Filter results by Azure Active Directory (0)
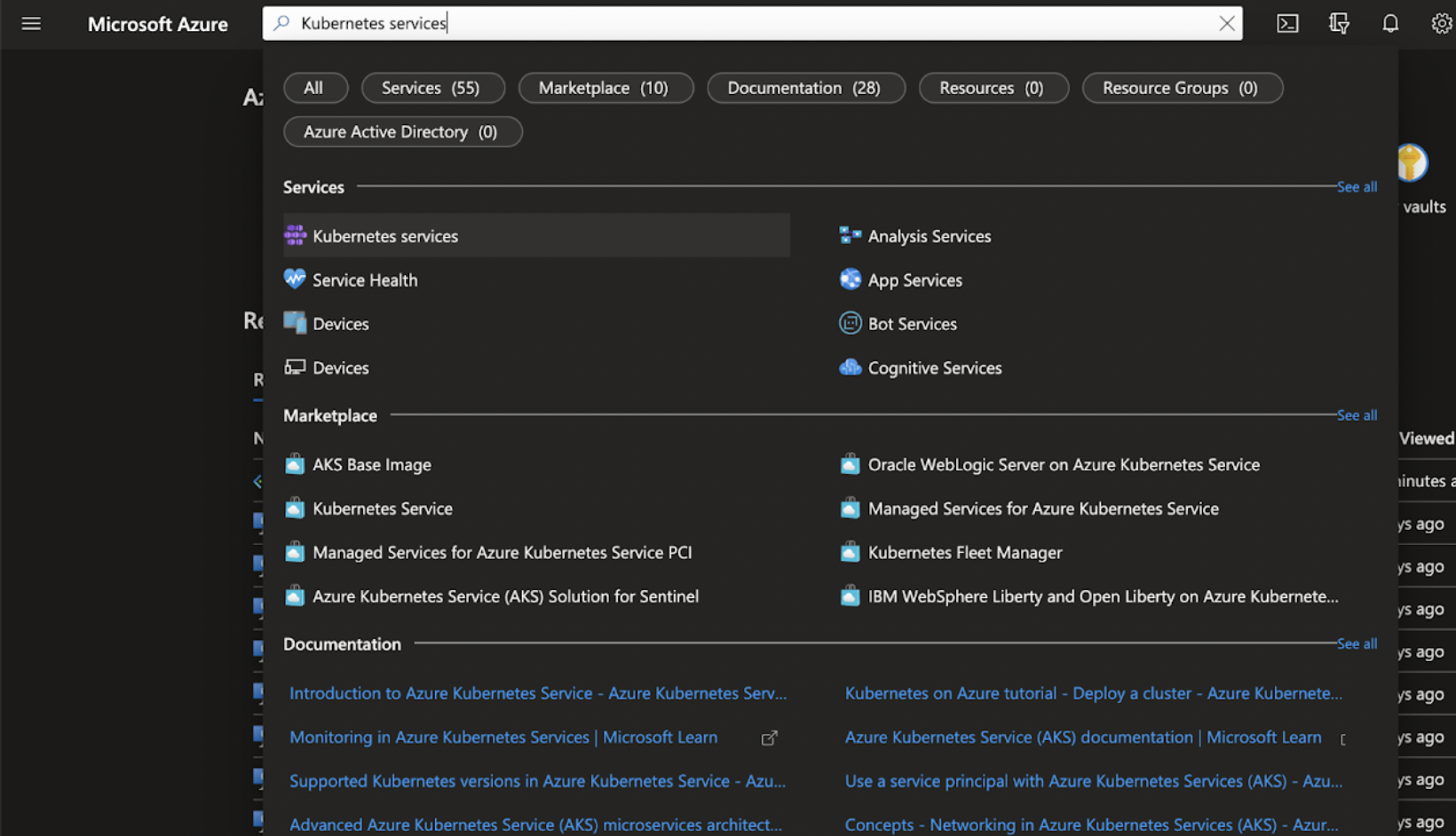The width and height of the screenshot is (1456, 836). 402,131
